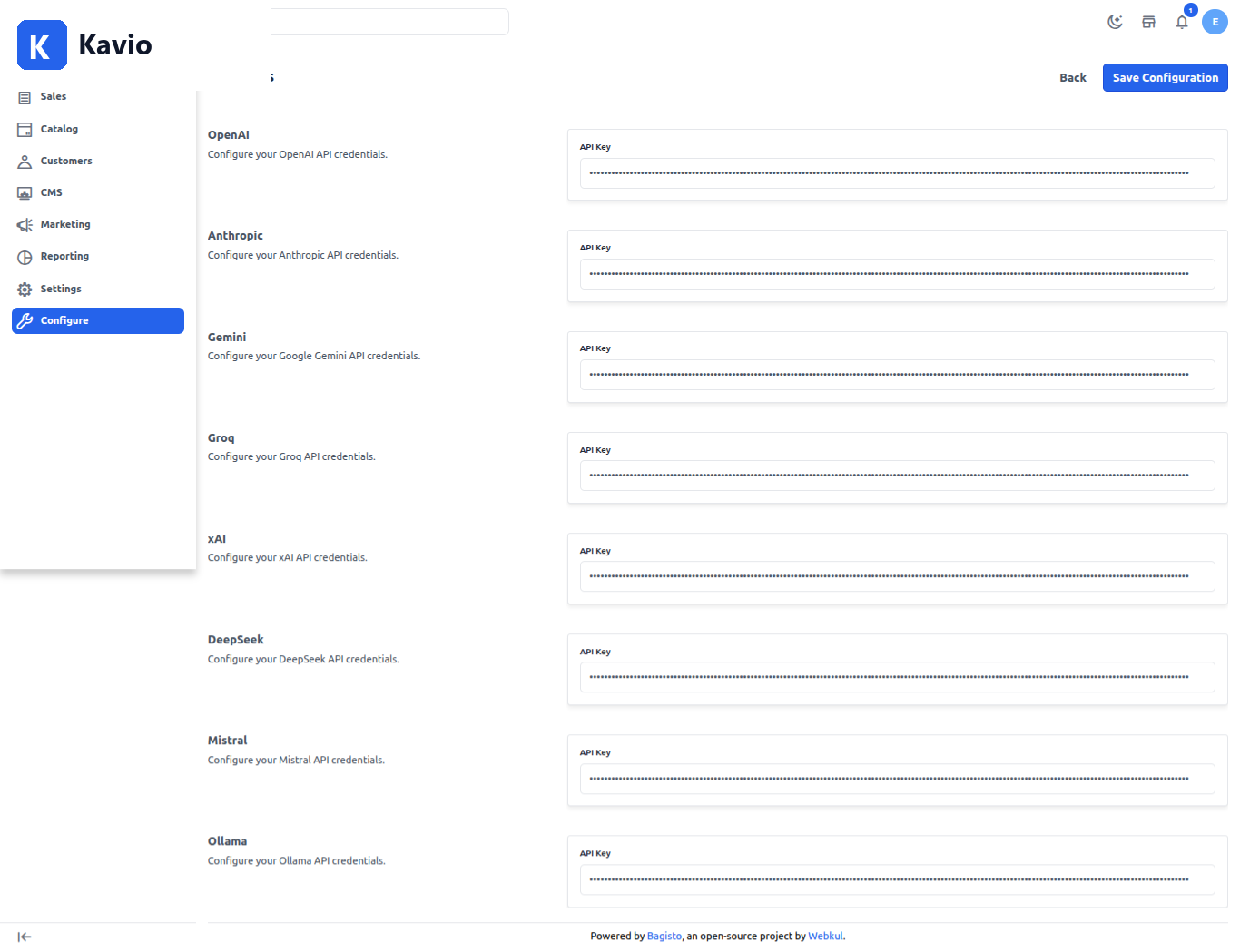1240x952 pixels.
Task: Select the Marketing menu item
Action: [98, 224]
